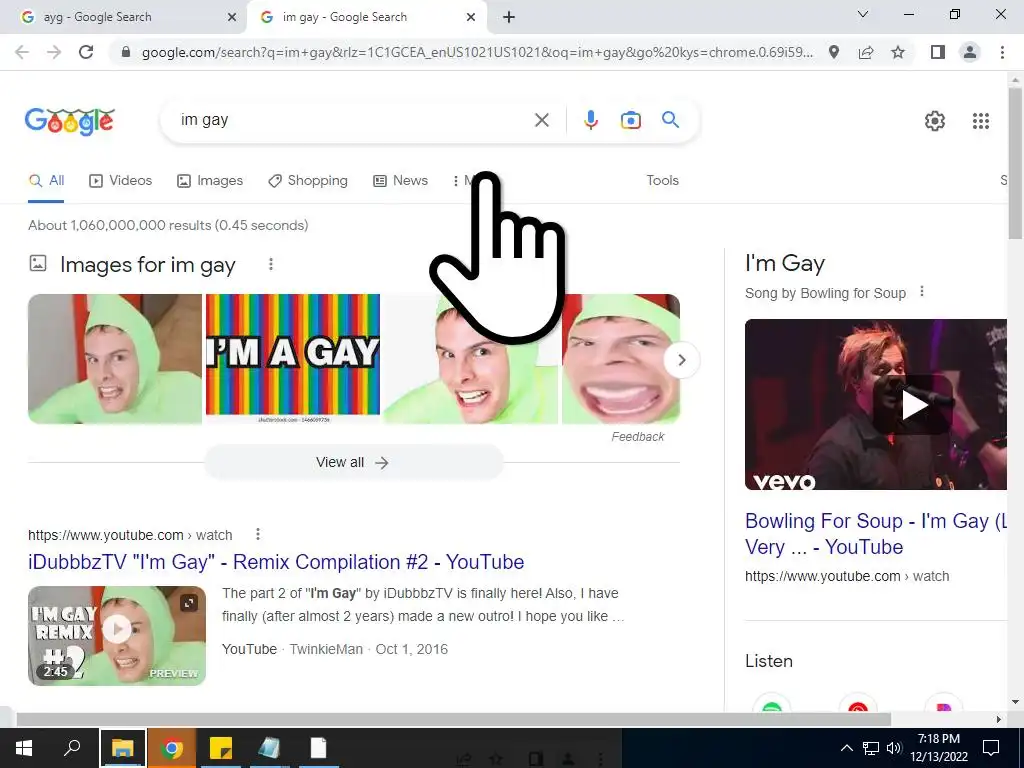Screen dimensions: 1024x768
Task: Open Windows taskbar search
Action: point(72,748)
